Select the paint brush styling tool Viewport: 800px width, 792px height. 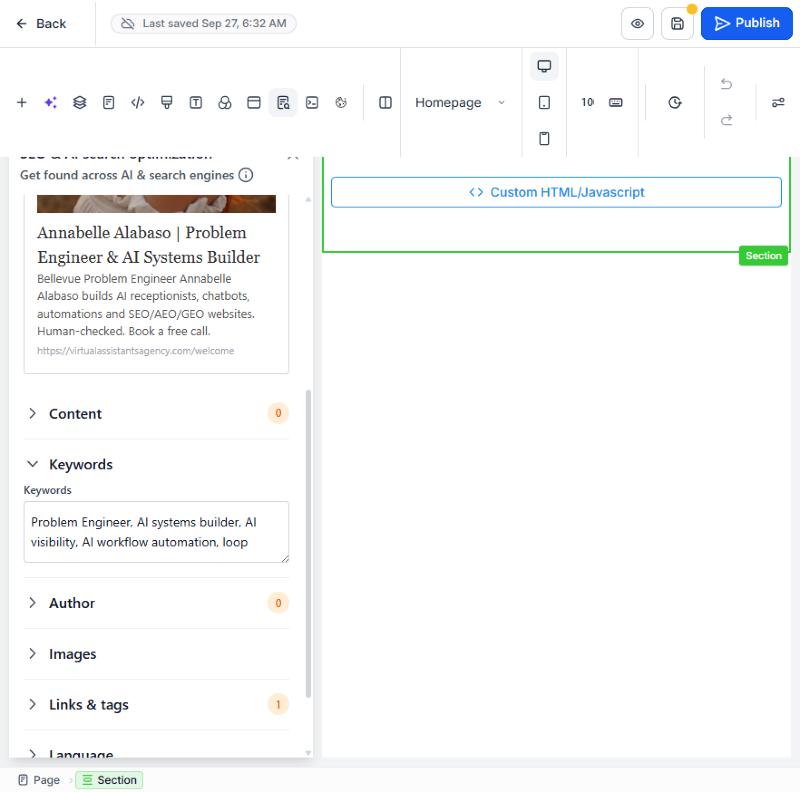[167, 103]
